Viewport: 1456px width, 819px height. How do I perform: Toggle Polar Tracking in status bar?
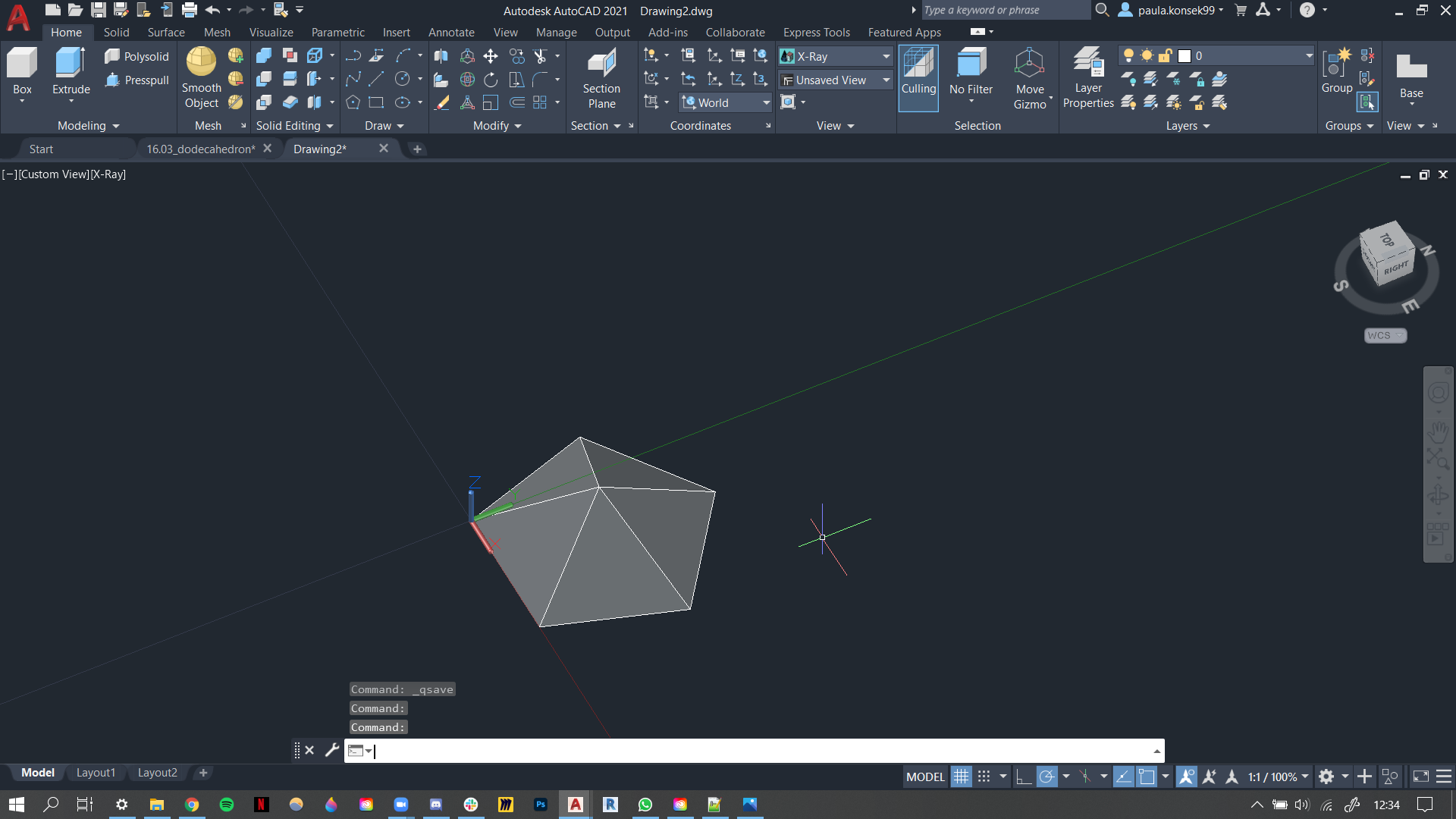click(1046, 777)
